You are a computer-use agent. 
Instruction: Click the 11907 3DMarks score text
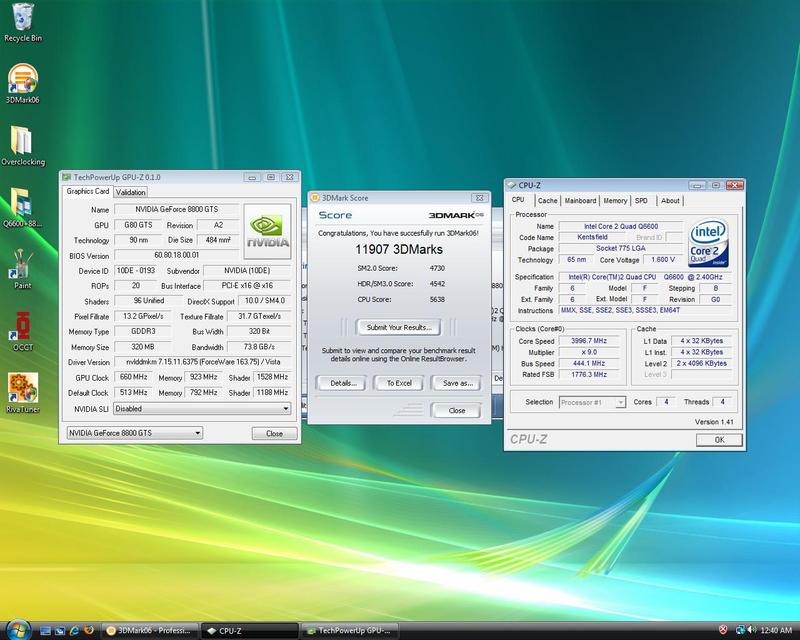[399, 250]
